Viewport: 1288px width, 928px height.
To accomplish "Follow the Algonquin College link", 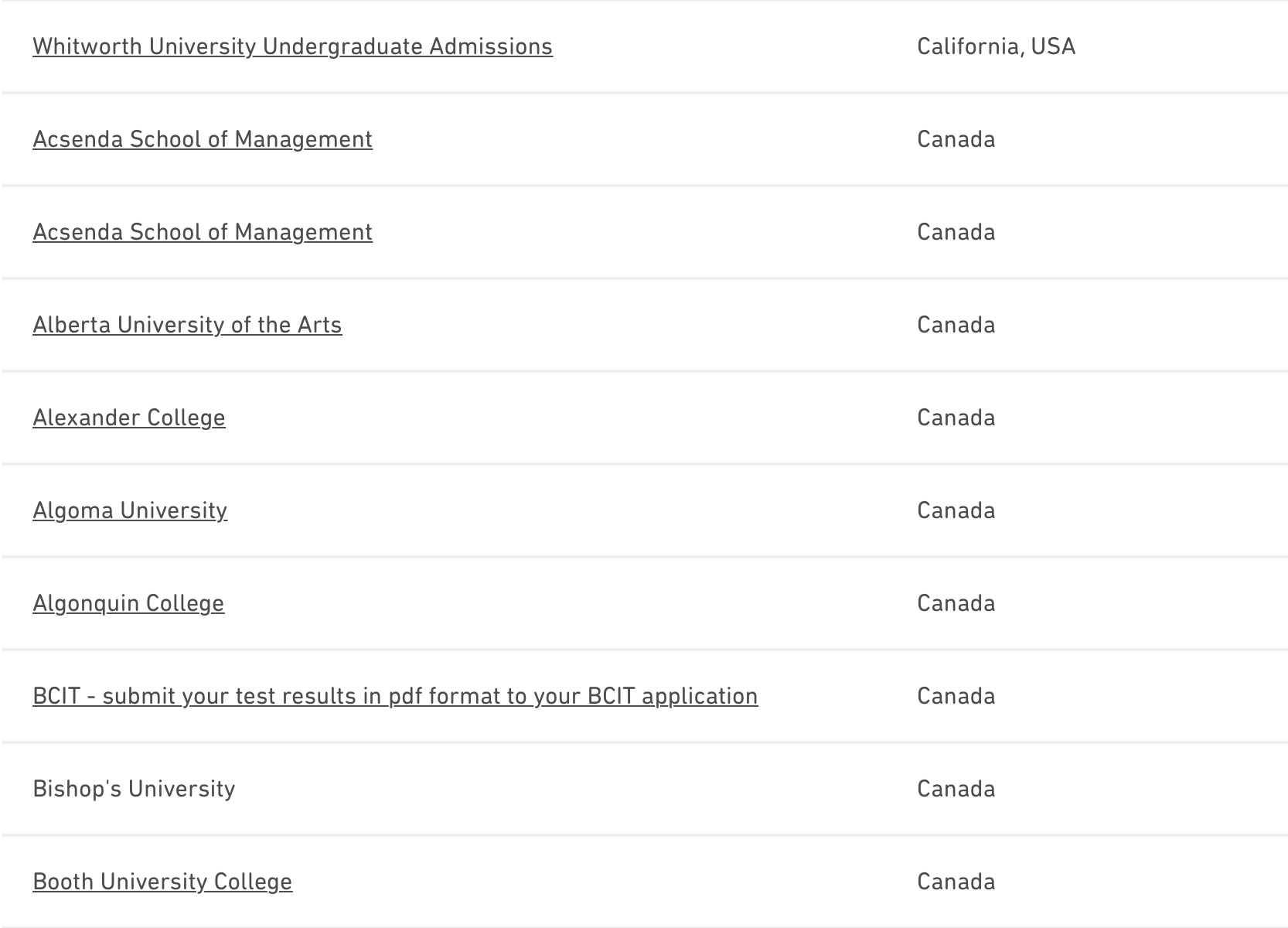I will (128, 603).
